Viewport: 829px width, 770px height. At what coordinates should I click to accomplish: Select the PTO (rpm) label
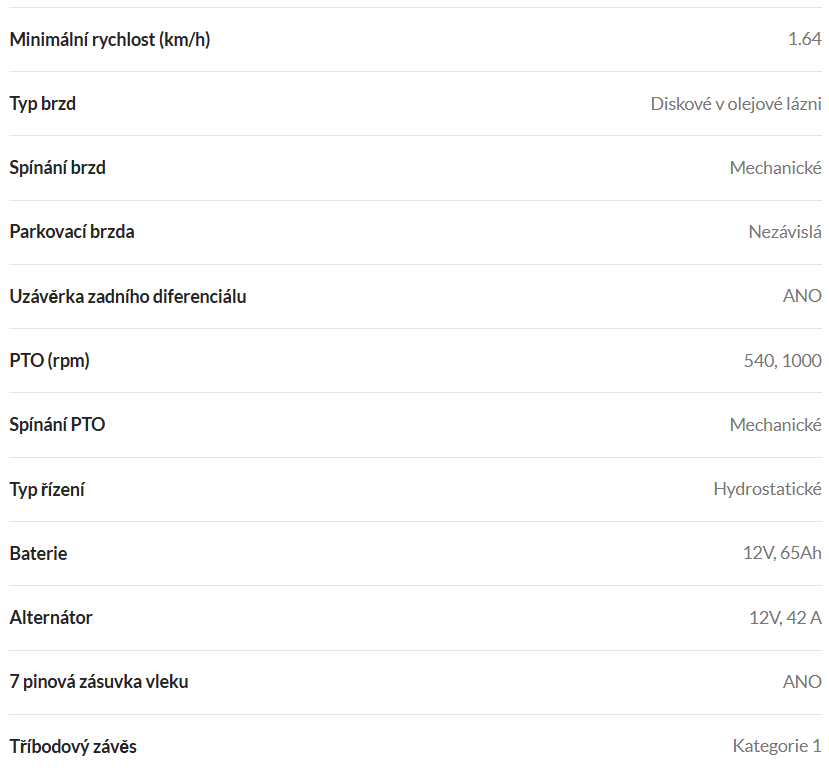[x=50, y=361]
